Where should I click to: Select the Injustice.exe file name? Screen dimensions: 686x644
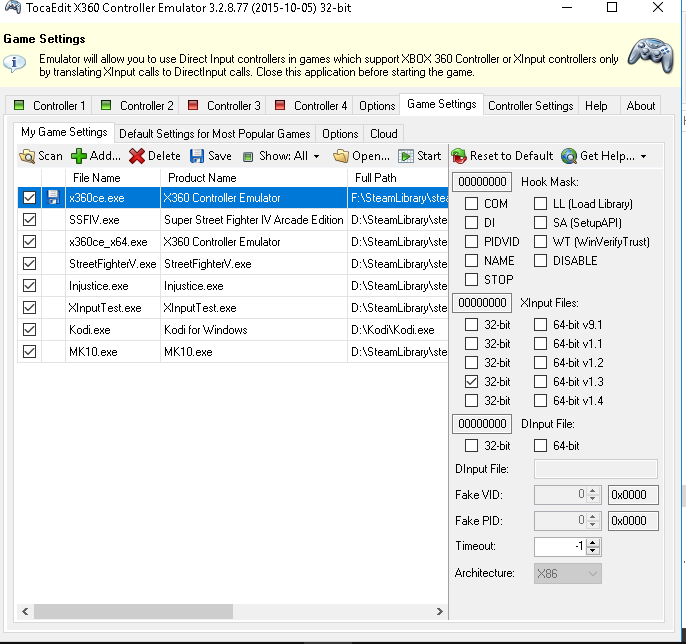point(98,286)
